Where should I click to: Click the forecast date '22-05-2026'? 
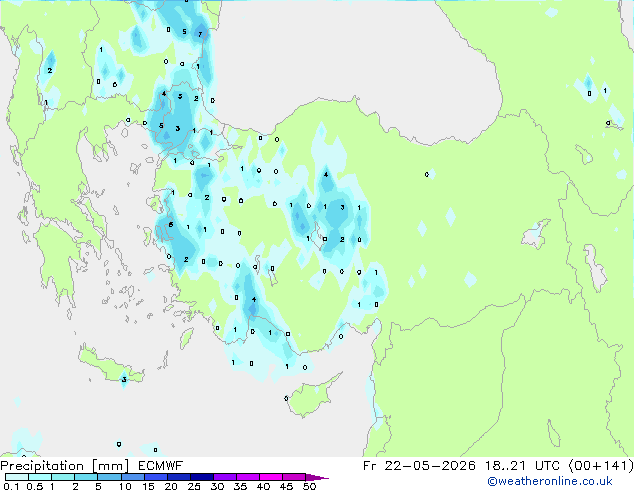(x=430, y=466)
